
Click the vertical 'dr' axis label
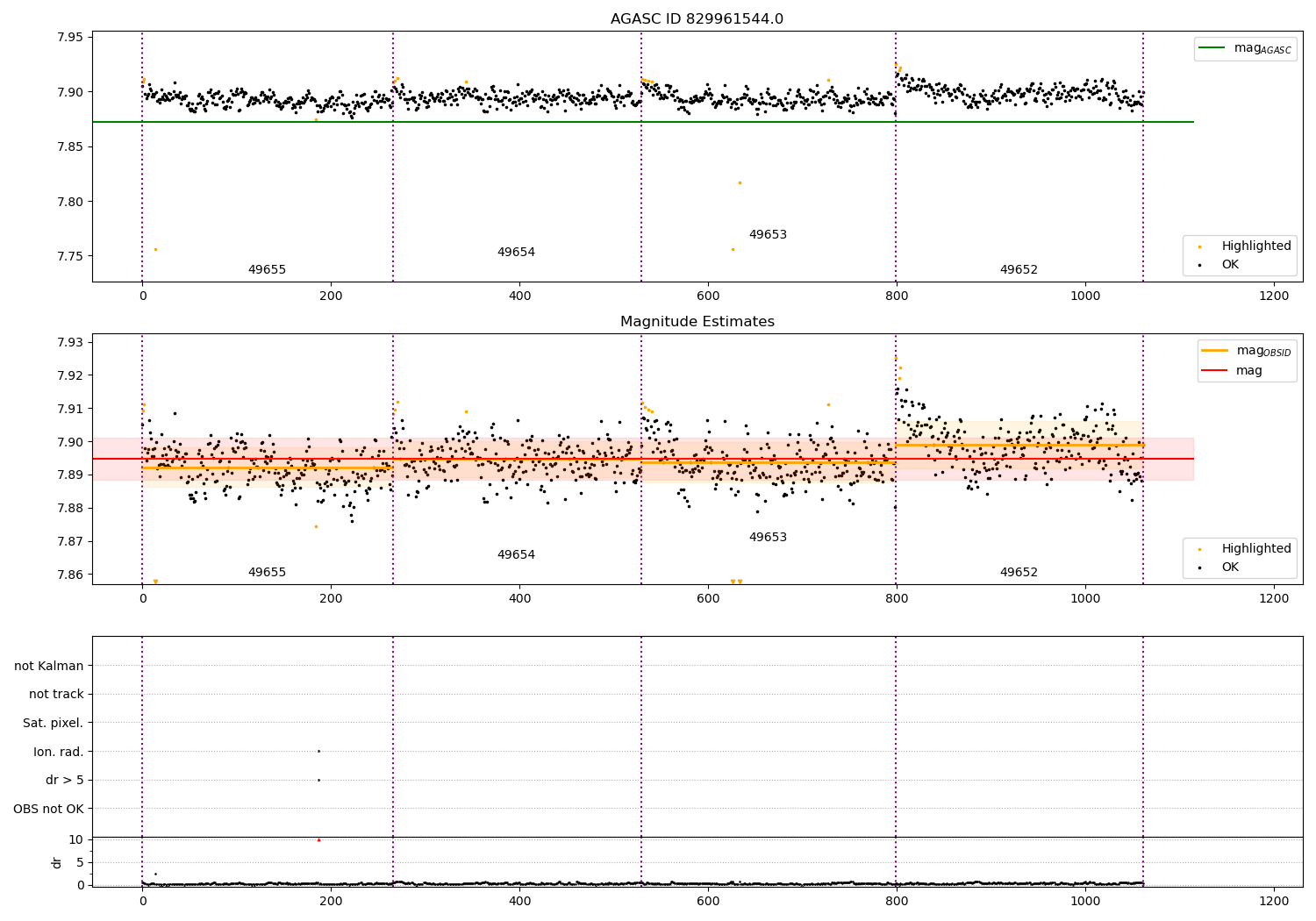click(x=57, y=862)
